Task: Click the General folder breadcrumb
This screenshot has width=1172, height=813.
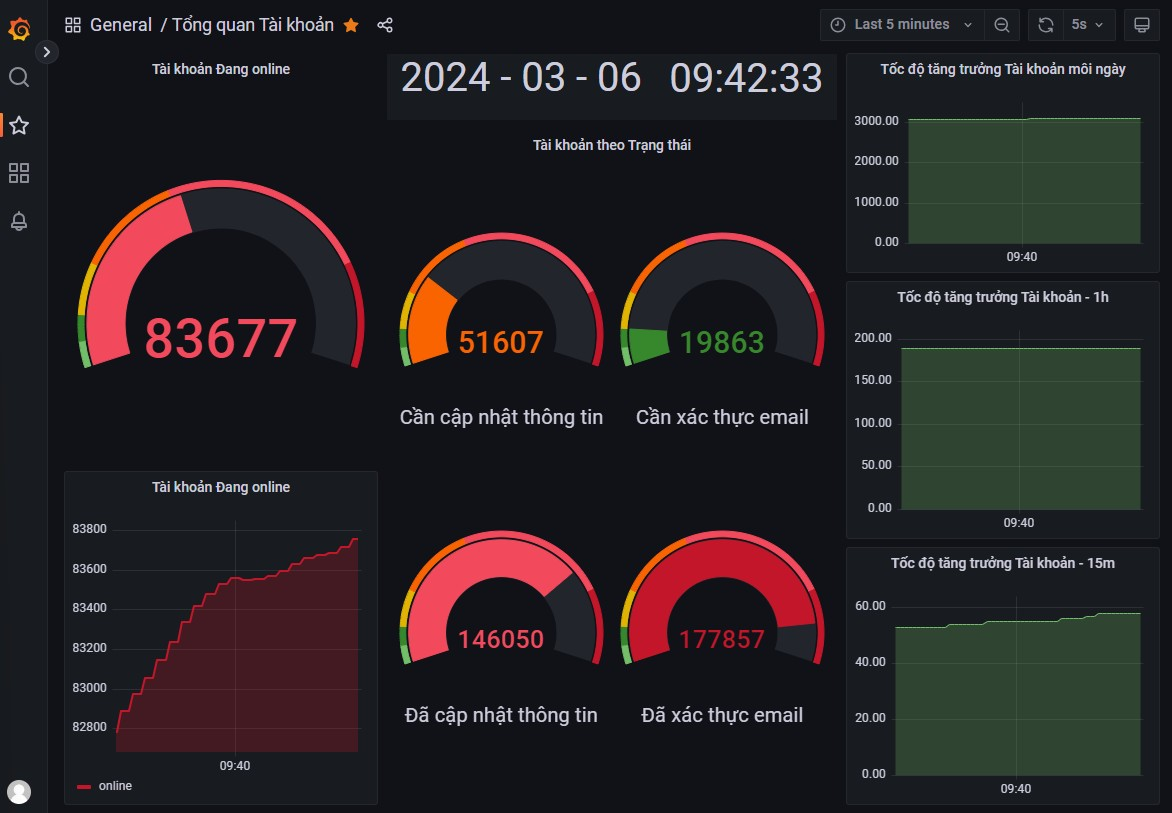Action: pyautogui.click(x=120, y=25)
